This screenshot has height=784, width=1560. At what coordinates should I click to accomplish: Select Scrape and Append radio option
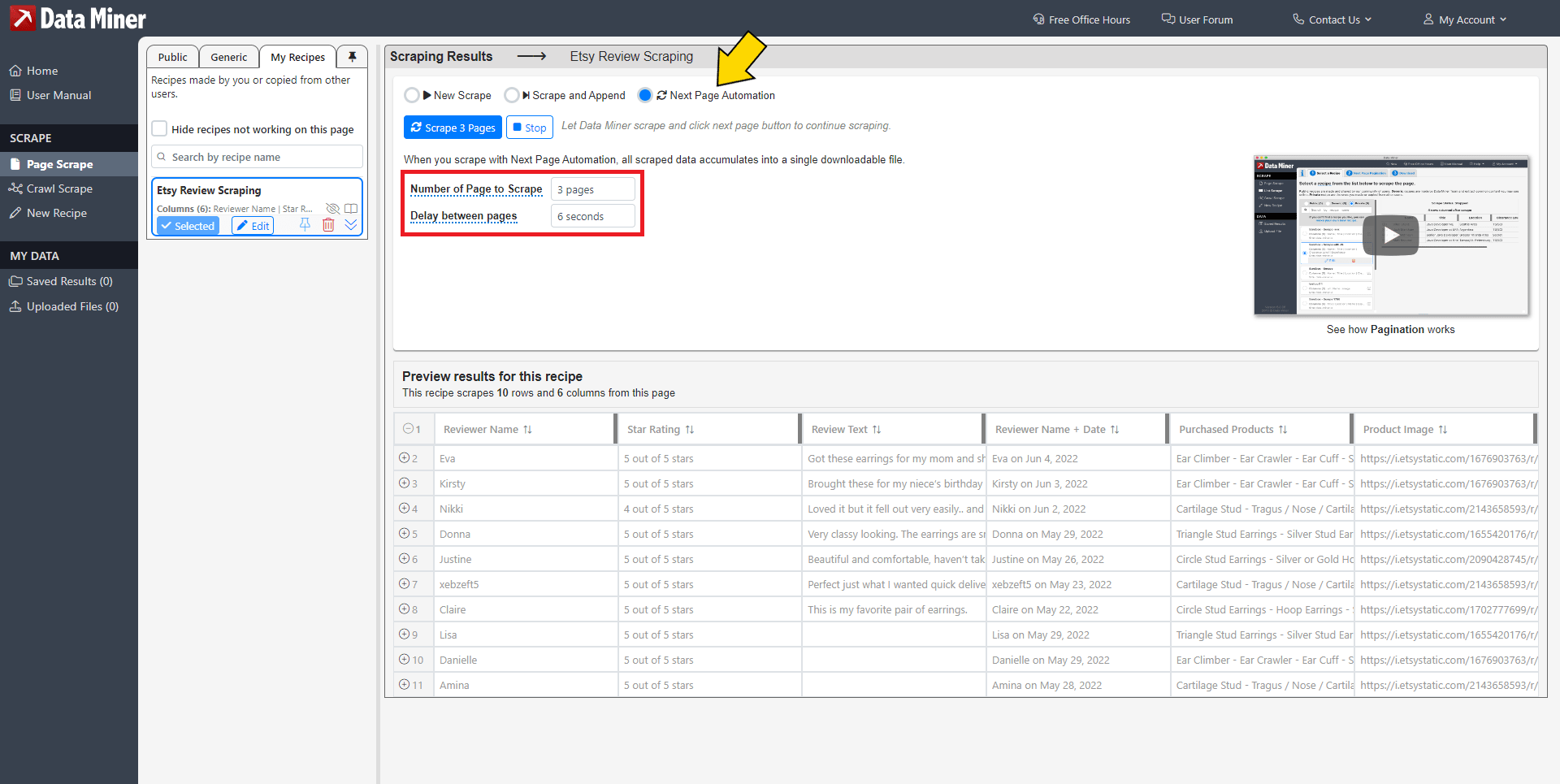tap(511, 95)
